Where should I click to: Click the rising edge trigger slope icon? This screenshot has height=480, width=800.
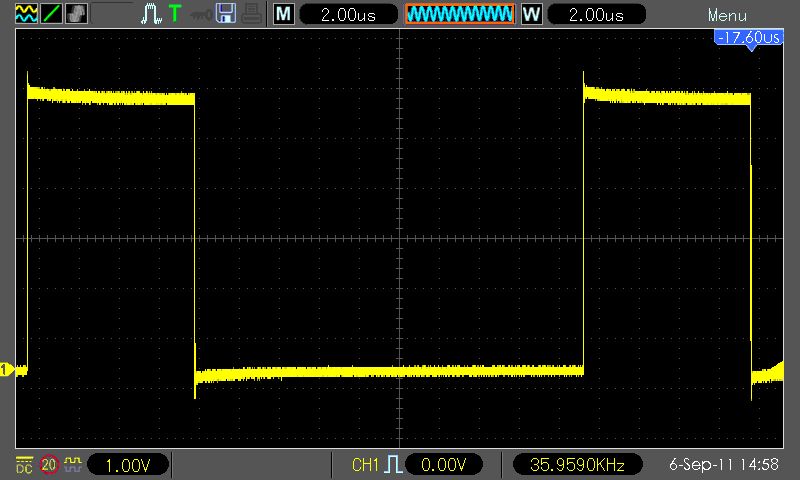pyautogui.click(x=393, y=464)
